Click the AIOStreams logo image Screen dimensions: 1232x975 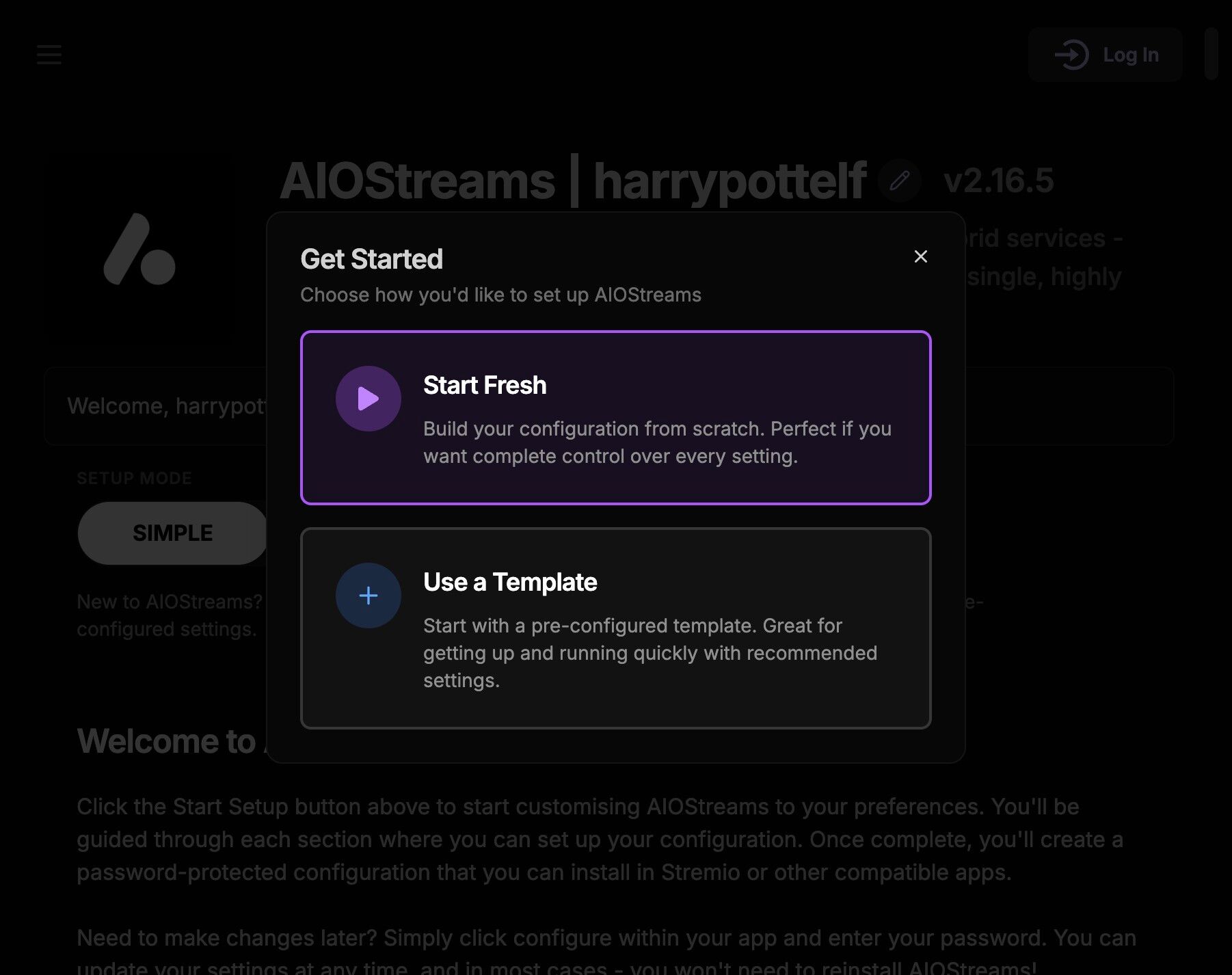coord(139,249)
